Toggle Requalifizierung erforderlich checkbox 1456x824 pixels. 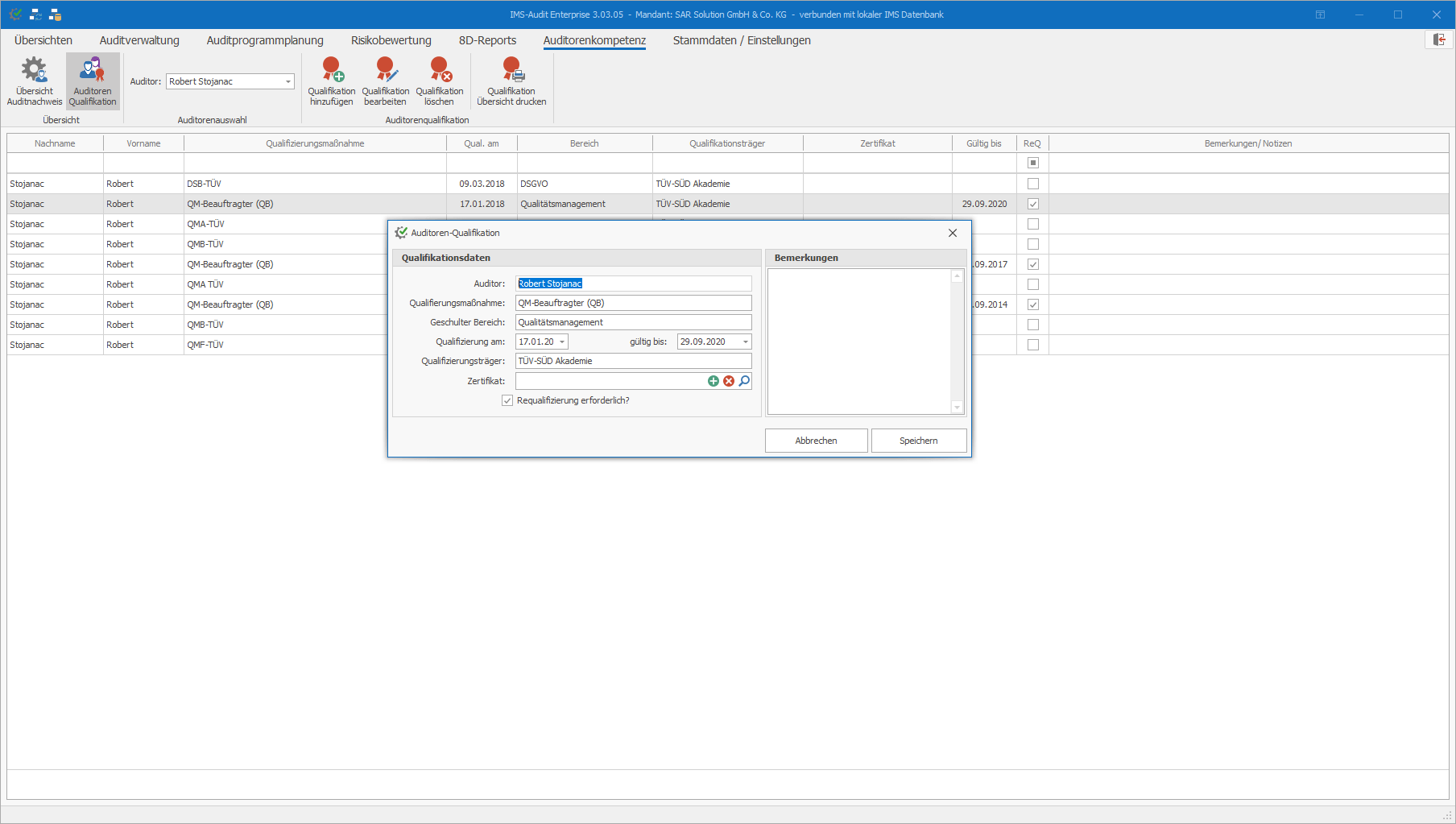point(507,400)
